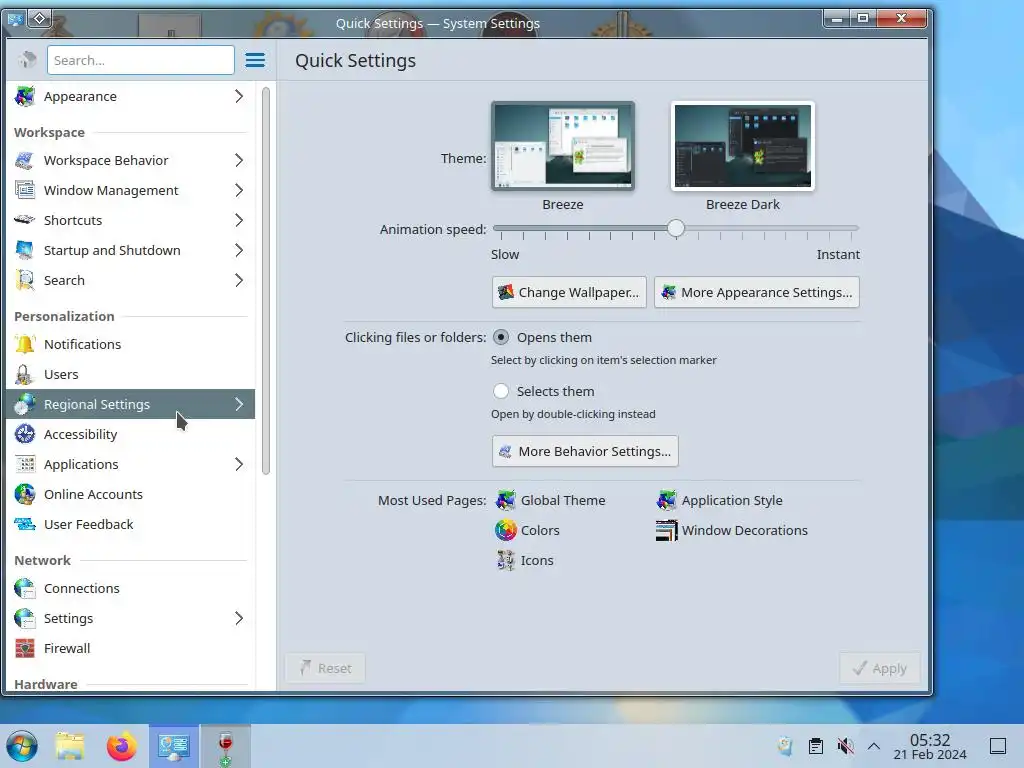Click the Regional Settings globe icon
1024x768 pixels.
pyautogui.click(x=25, y=404)
